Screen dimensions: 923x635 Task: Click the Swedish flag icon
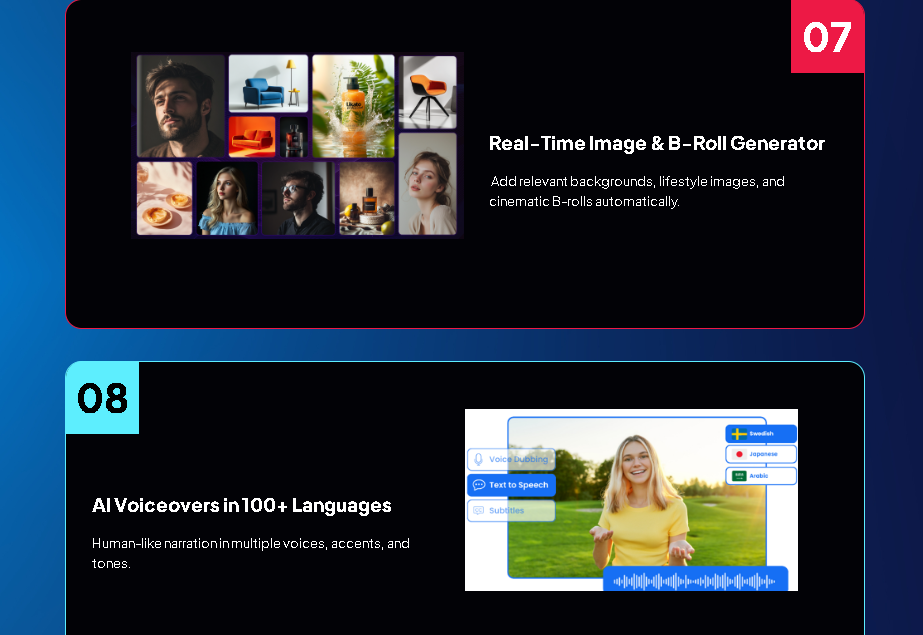tap(739, 434)
